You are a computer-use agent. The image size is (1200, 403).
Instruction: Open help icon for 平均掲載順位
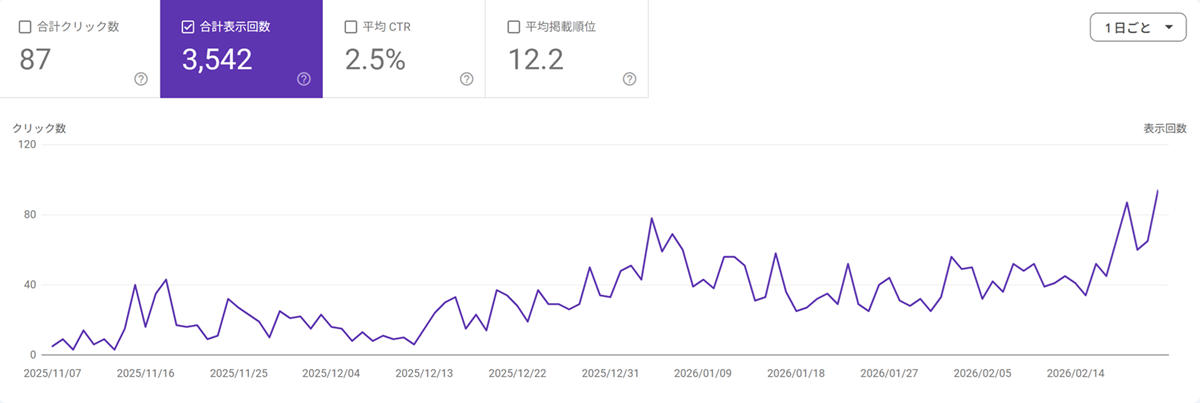tap(629, 79)
